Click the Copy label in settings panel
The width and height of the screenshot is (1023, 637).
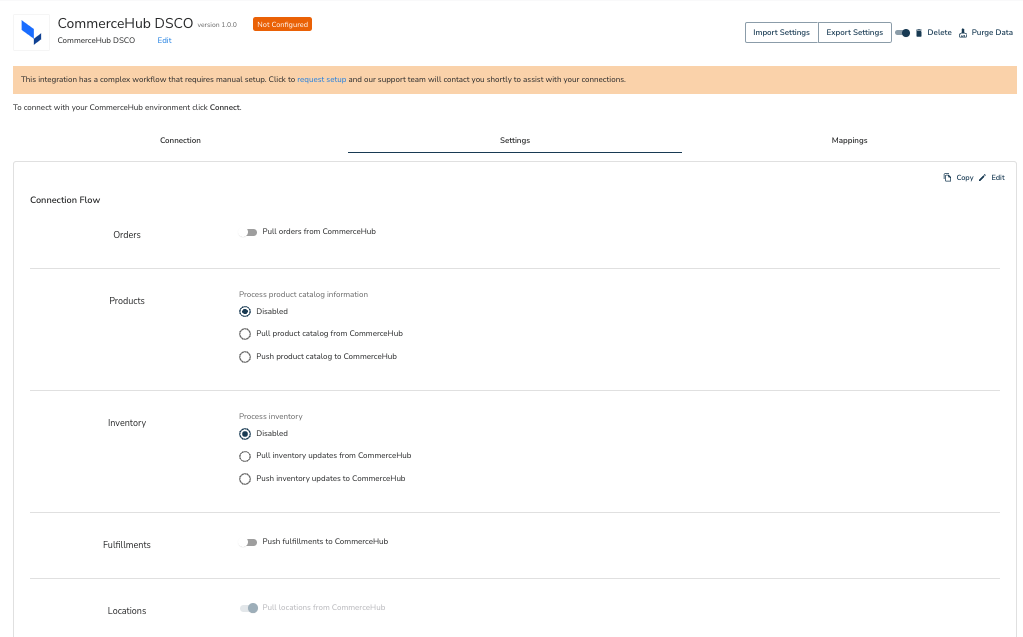[x=964, y=178]
